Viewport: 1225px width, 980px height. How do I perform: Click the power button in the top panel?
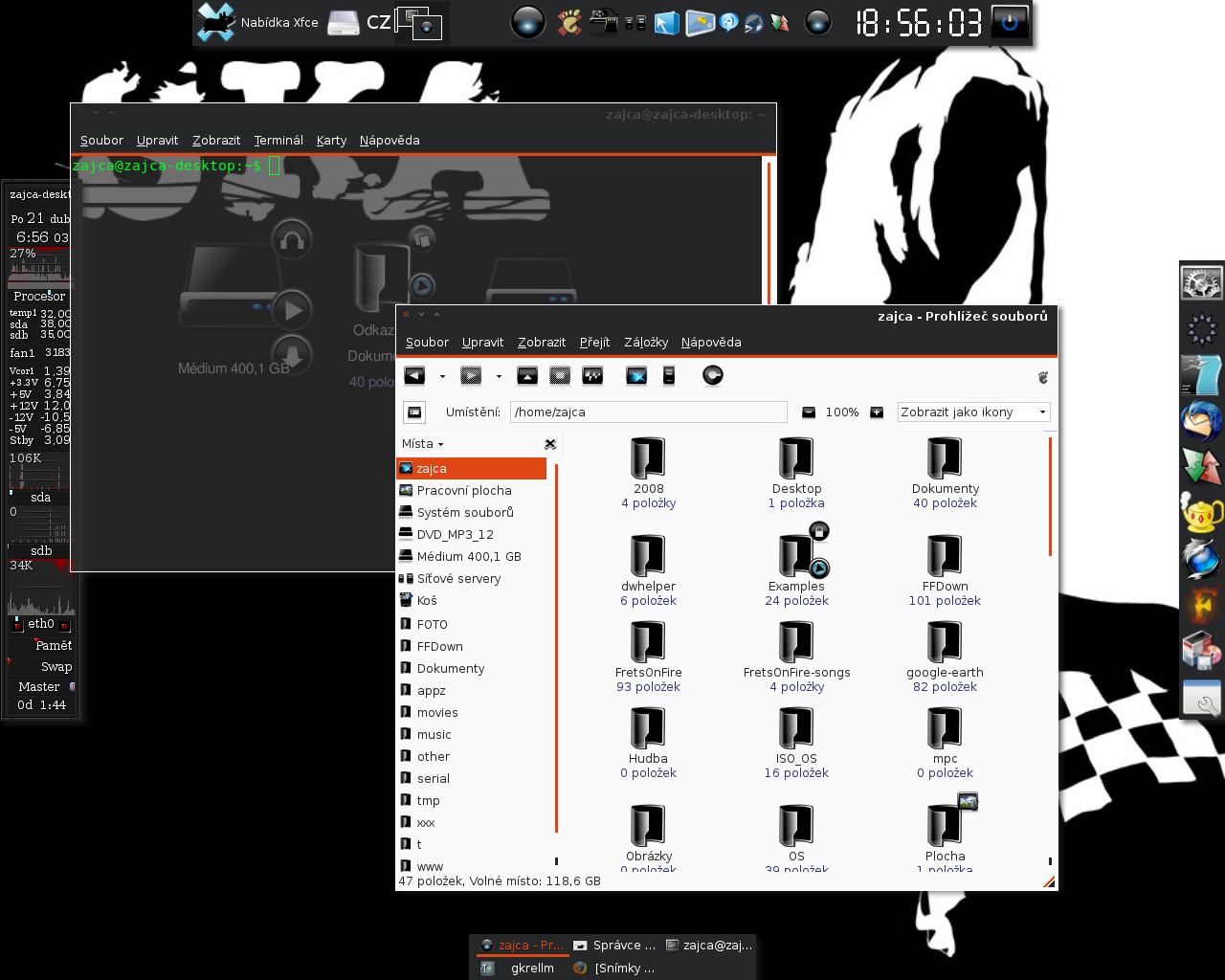(1010, 22)
